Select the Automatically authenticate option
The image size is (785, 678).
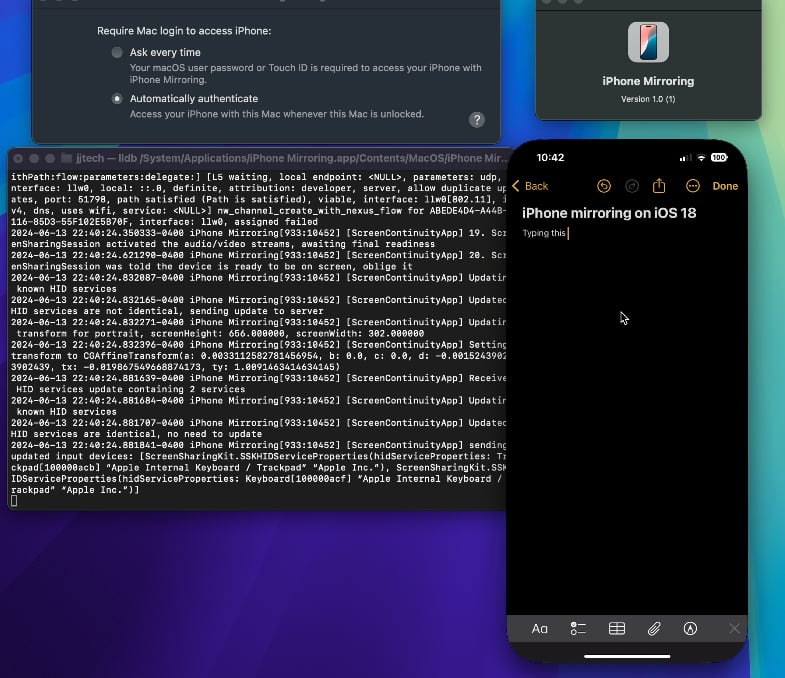(118, 99)
